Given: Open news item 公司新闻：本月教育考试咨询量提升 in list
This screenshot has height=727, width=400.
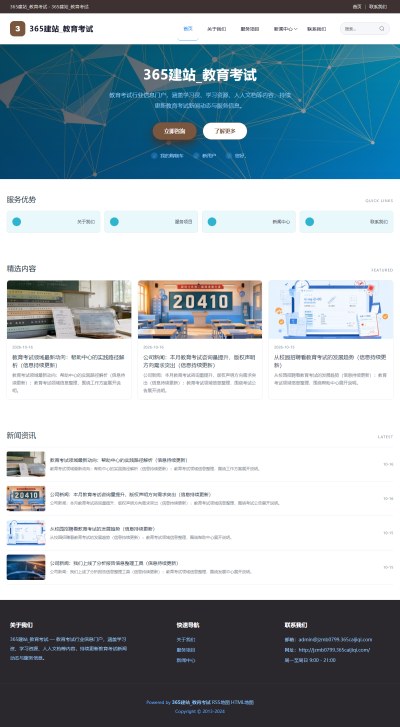Looking at the screenshot, I should (130, 494).
